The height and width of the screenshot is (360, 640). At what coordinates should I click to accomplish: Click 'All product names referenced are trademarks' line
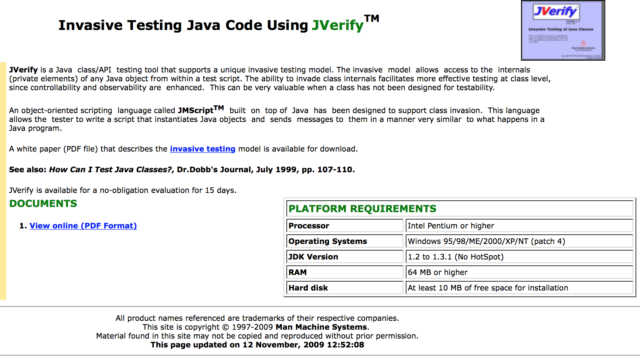click(257, 318)
